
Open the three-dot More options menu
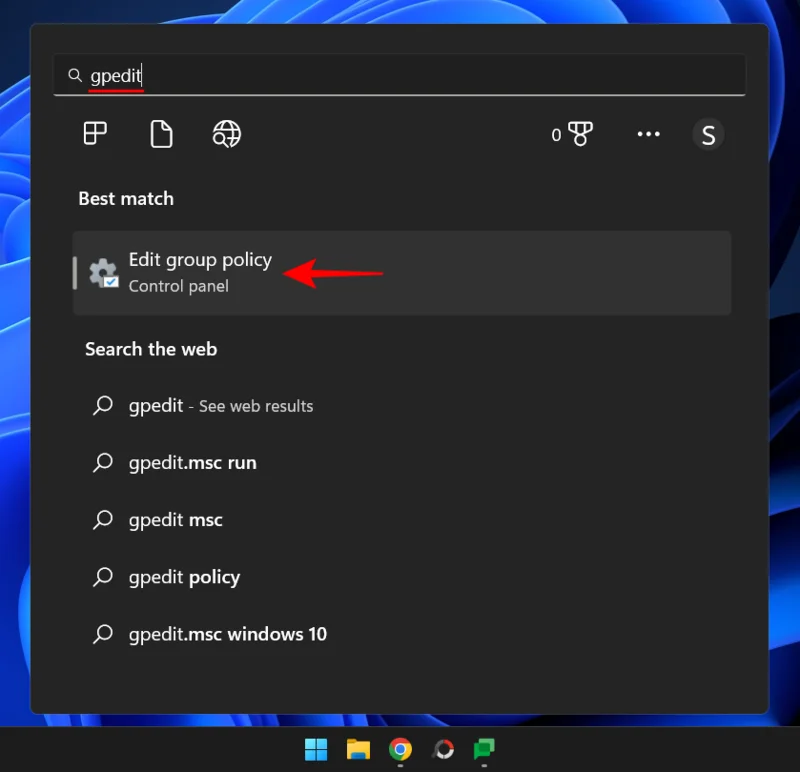[x=648, y=134]
